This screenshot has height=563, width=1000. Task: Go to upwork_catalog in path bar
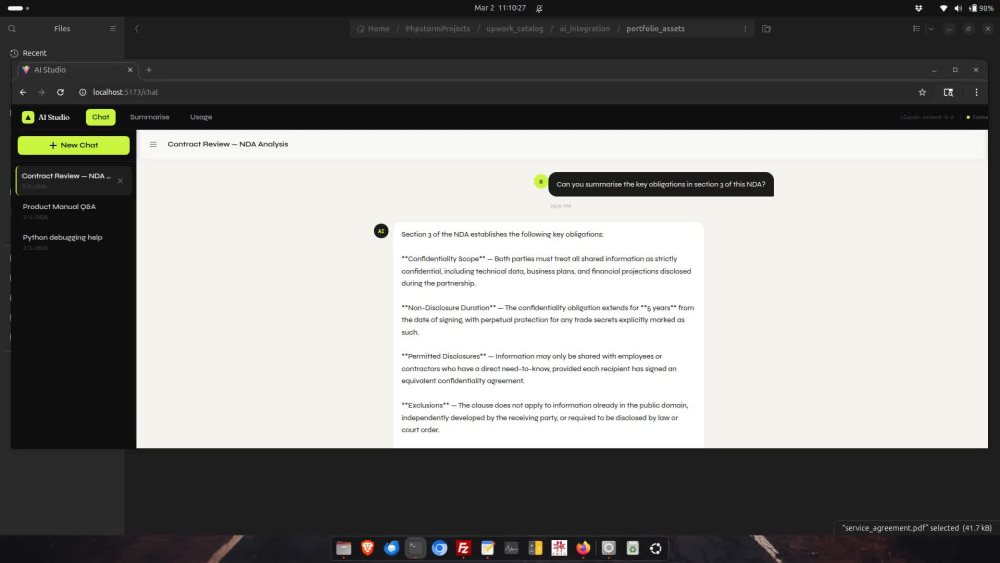pyautogui.click(x=515, y=29)
